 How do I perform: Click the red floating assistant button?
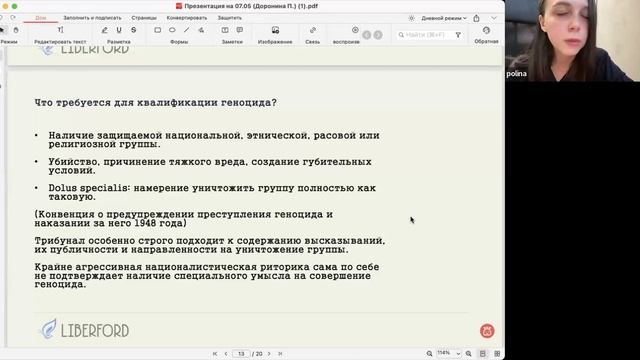(x=487, y=331)
